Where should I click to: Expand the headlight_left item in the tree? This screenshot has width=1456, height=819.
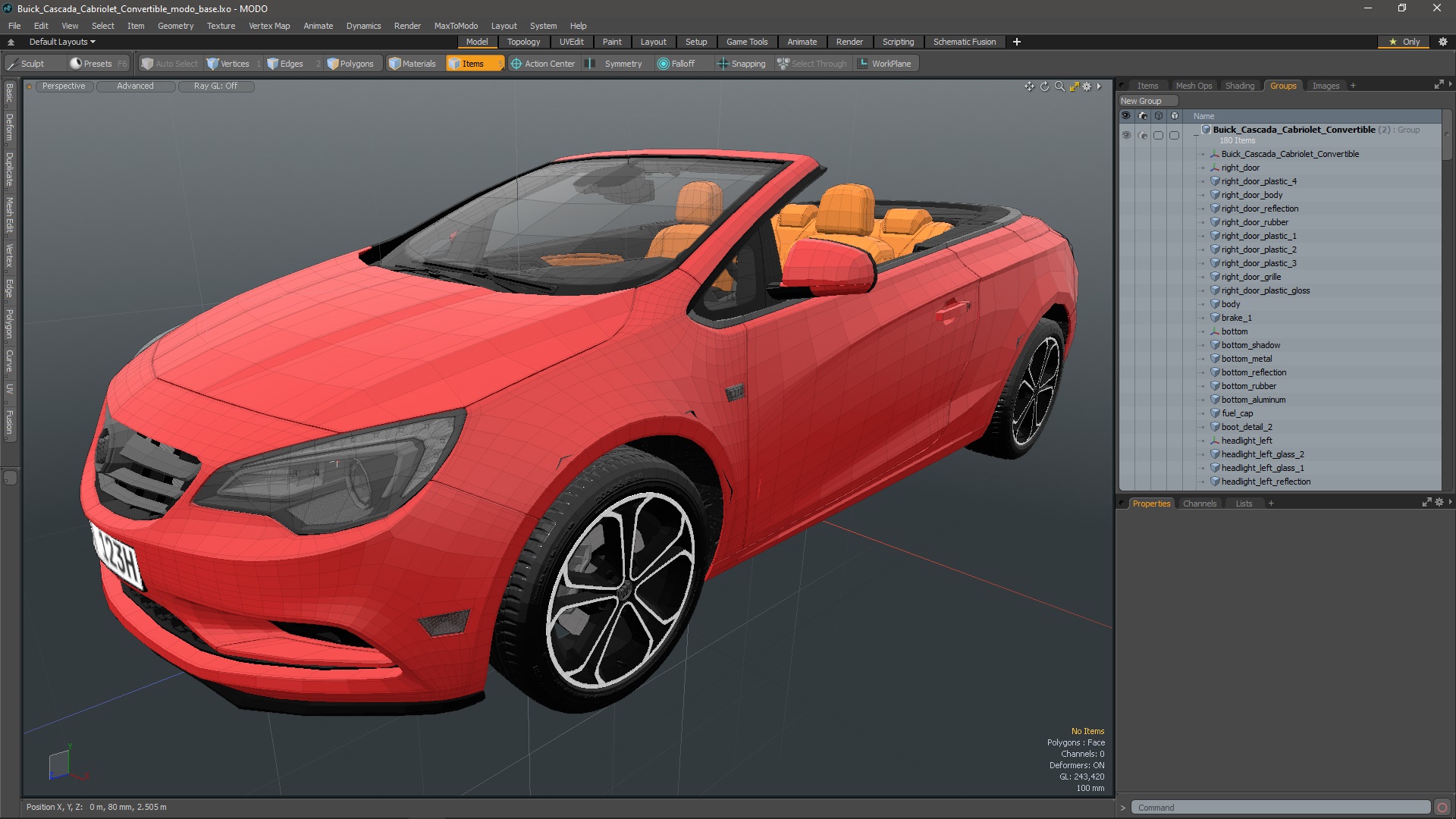click(x=1203, y=441)
